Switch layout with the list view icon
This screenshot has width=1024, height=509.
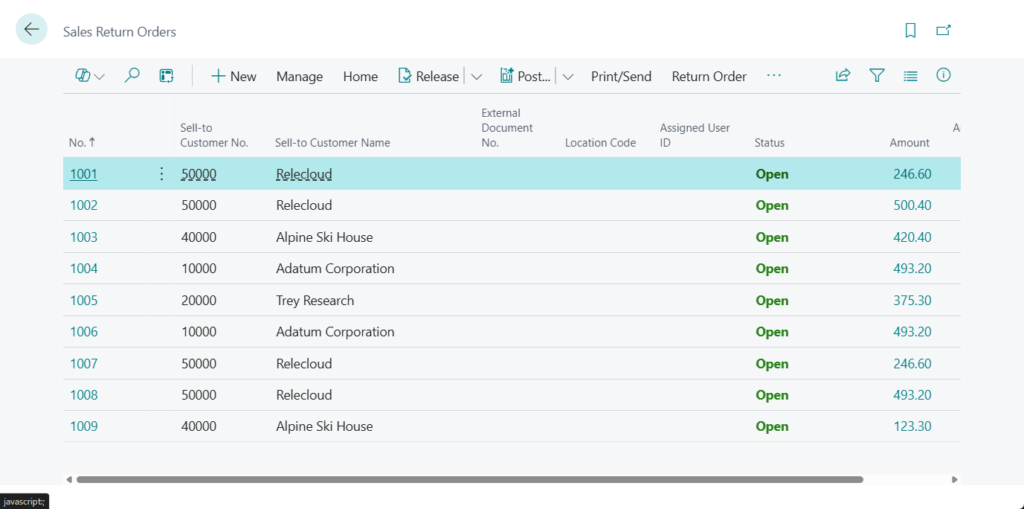[x=910, y=76]
